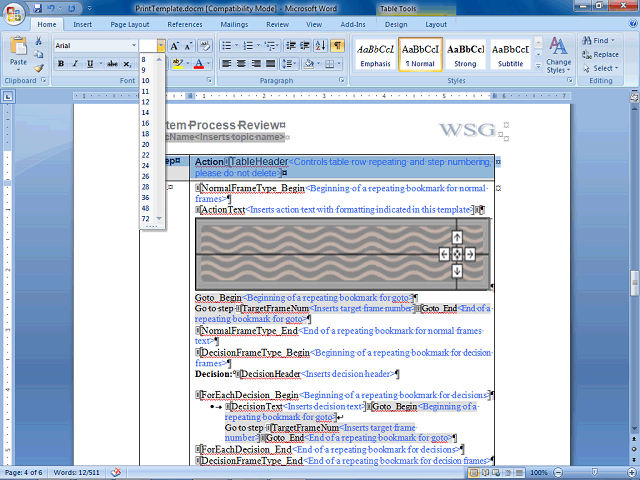
Task: Open bullets list dropdown arrow
Action: tap(236, 46)
